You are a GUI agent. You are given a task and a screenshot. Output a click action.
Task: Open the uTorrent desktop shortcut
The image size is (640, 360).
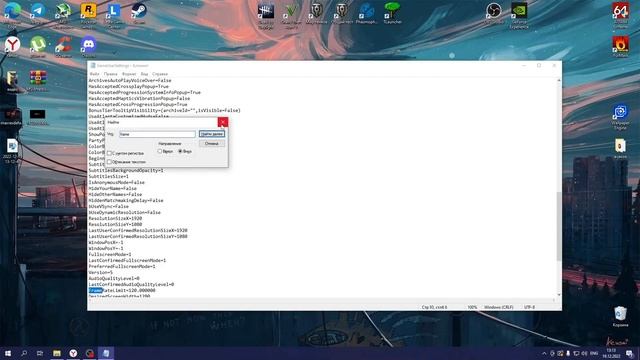tap(38, 44)
